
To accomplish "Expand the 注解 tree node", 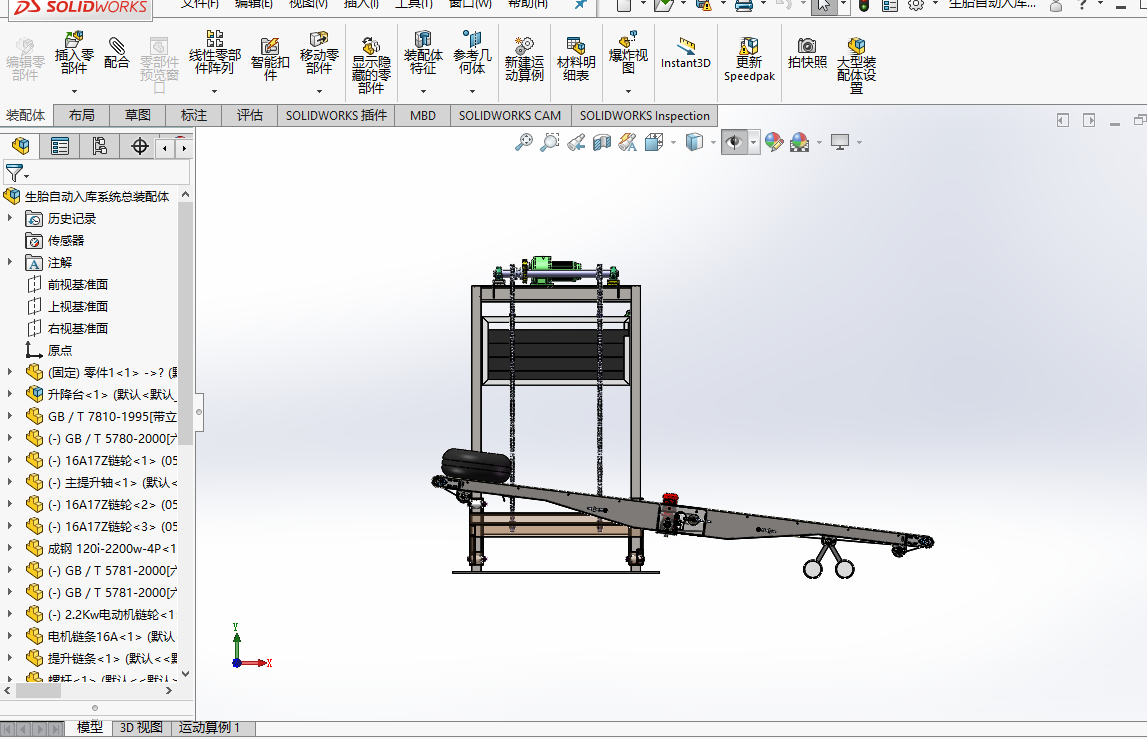I will 10,262.
